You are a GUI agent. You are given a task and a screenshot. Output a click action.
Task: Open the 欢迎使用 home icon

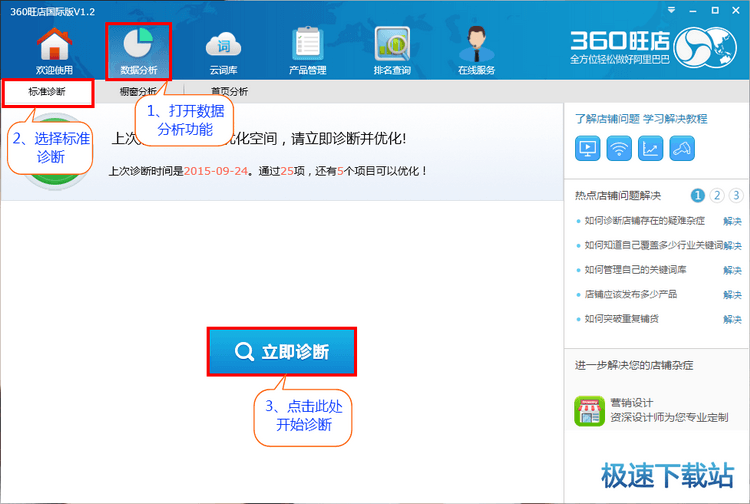[54, 45]
